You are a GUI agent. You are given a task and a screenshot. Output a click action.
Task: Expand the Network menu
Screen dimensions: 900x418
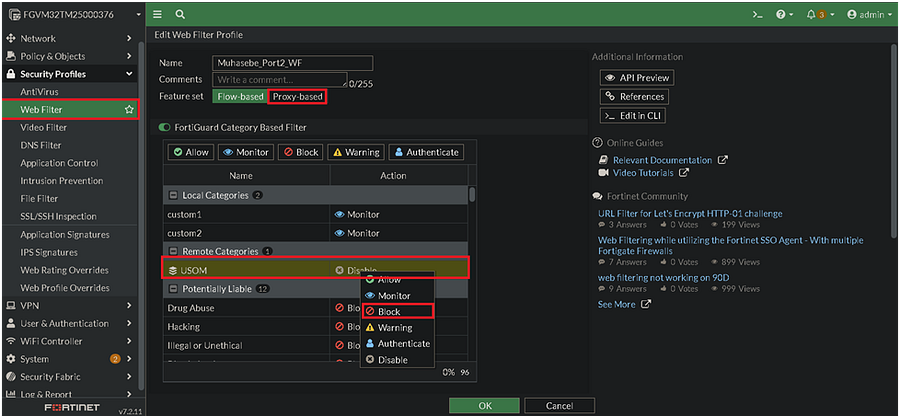point(69,38)
